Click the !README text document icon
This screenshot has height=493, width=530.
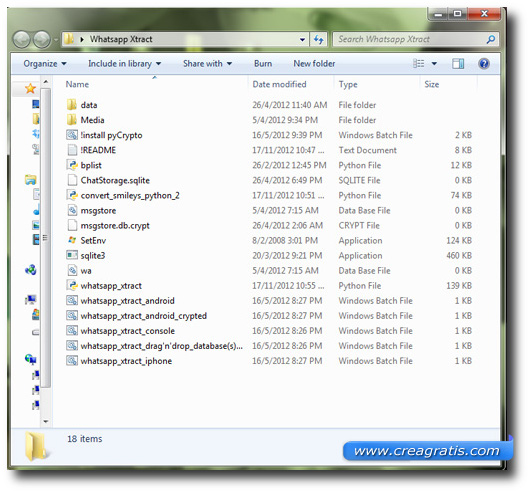point(72,150)
